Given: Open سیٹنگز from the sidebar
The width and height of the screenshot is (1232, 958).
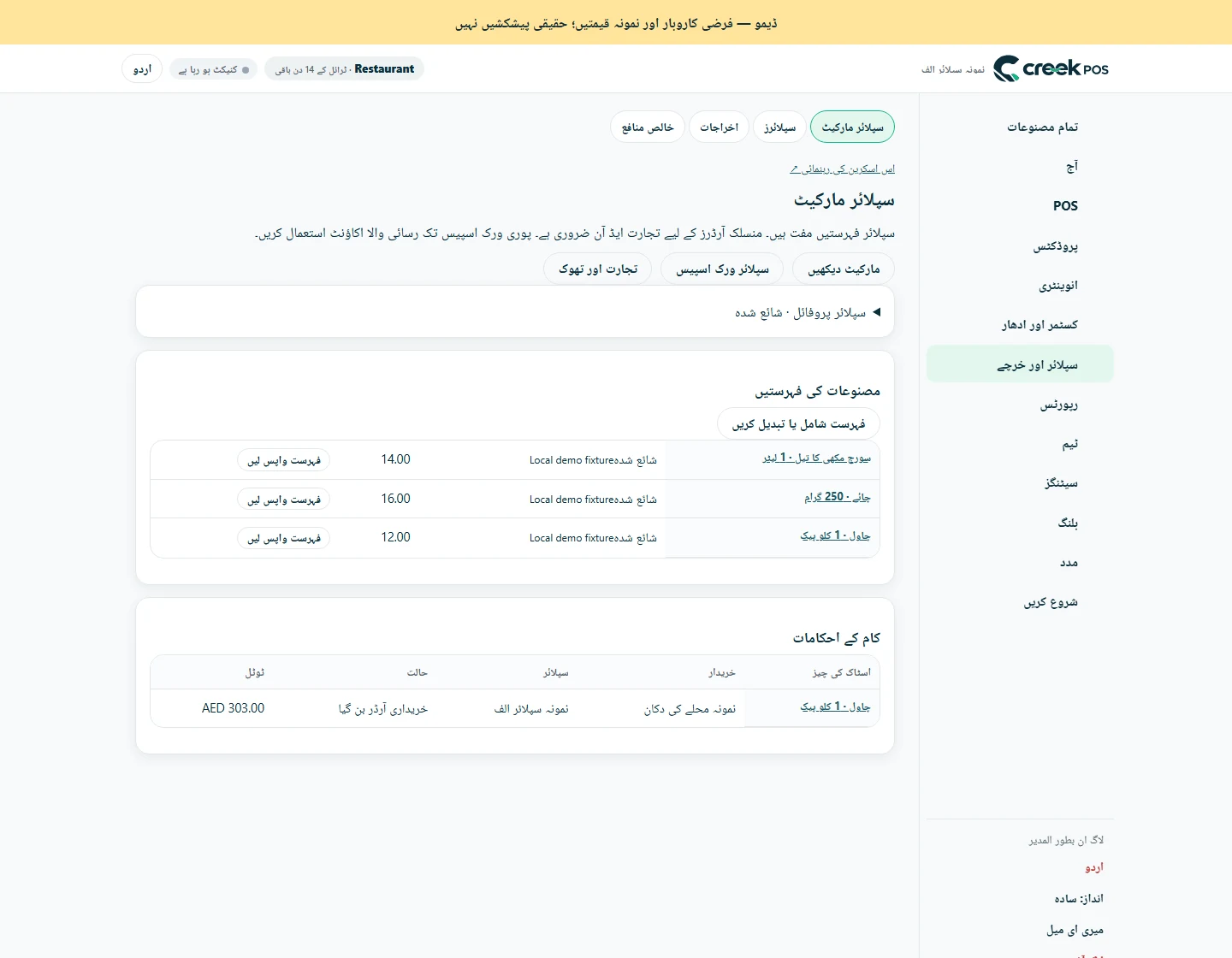Looking at the screenshot, I should pos(1020,483).
